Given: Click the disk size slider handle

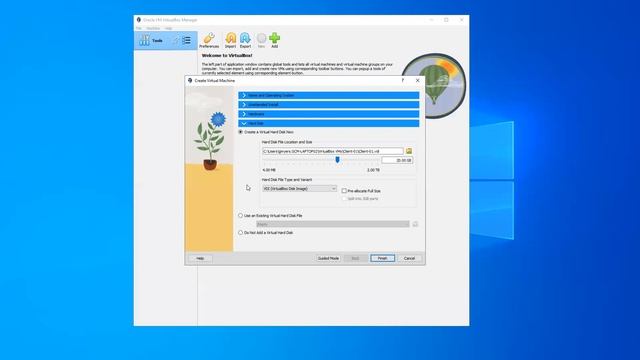Looking at the screenshot, I should (337, 160).
